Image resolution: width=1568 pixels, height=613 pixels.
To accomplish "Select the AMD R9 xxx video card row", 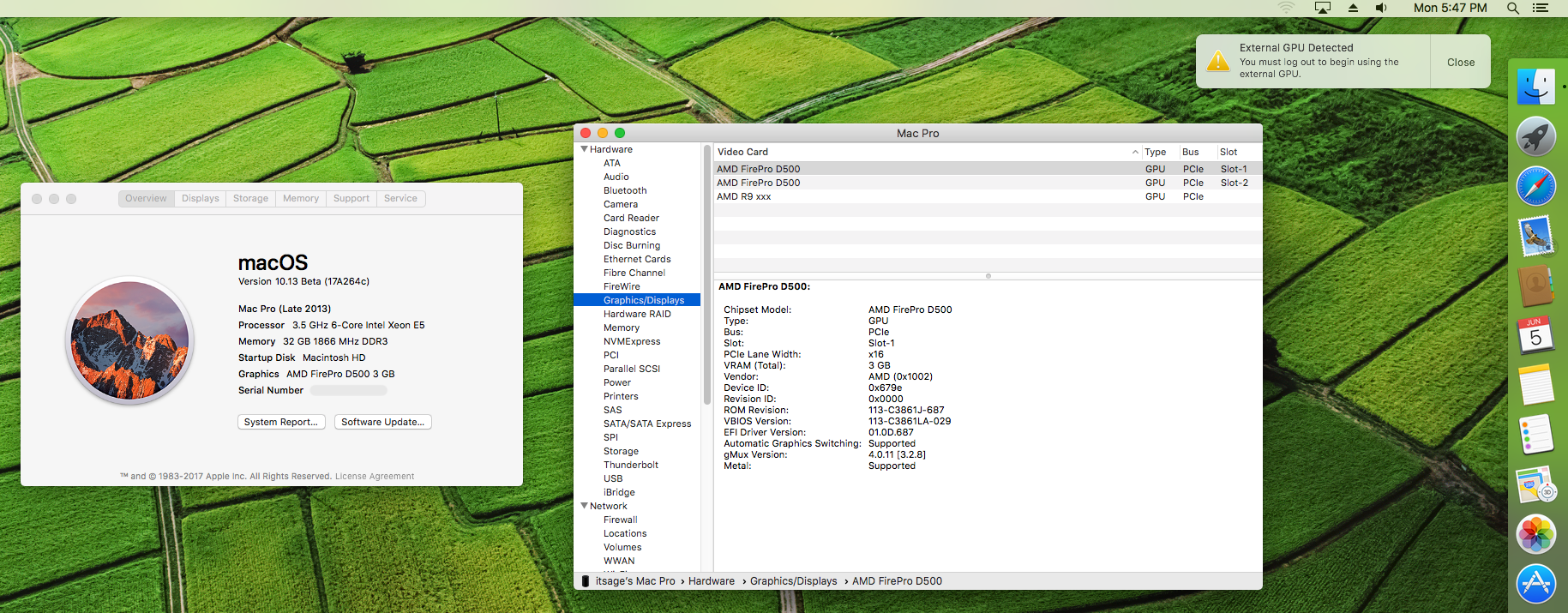I will 988,196.
